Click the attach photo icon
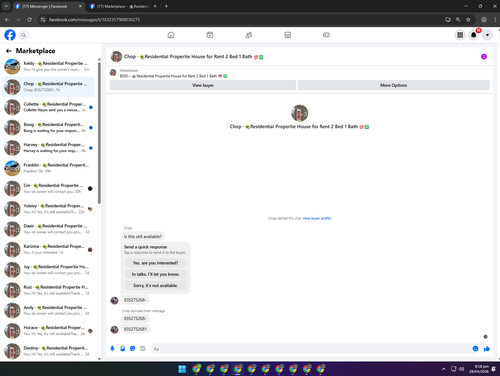 click(x=123, y=348)
